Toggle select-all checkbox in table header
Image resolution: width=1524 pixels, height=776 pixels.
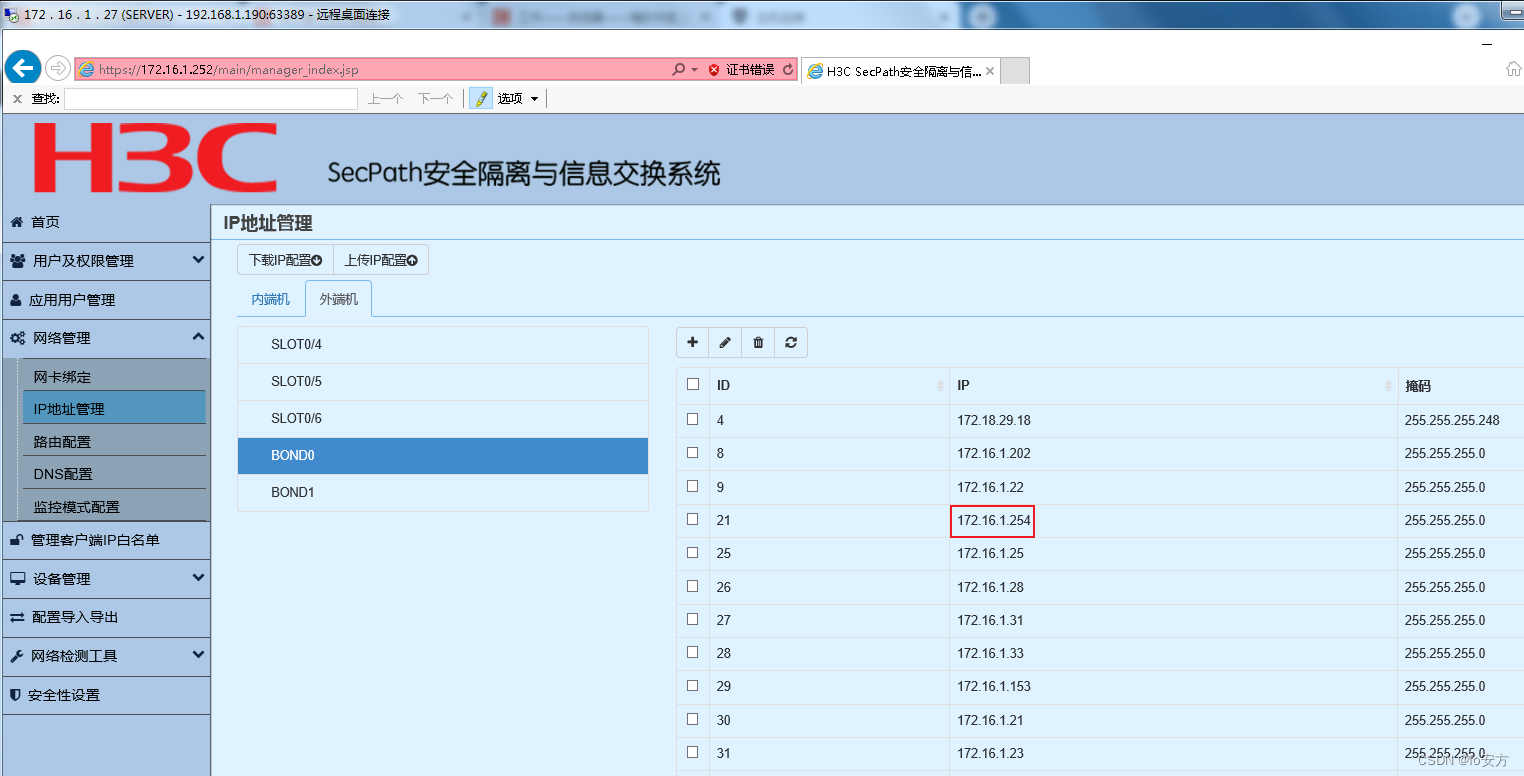click(693, 384)
